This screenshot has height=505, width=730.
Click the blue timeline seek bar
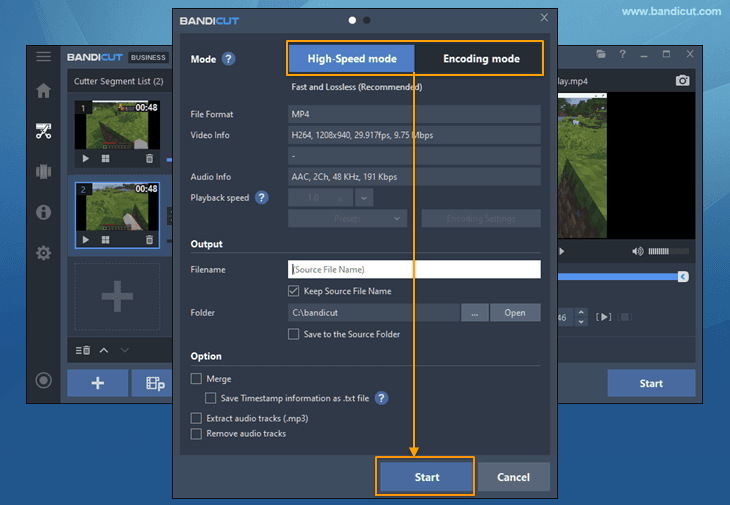618,277
